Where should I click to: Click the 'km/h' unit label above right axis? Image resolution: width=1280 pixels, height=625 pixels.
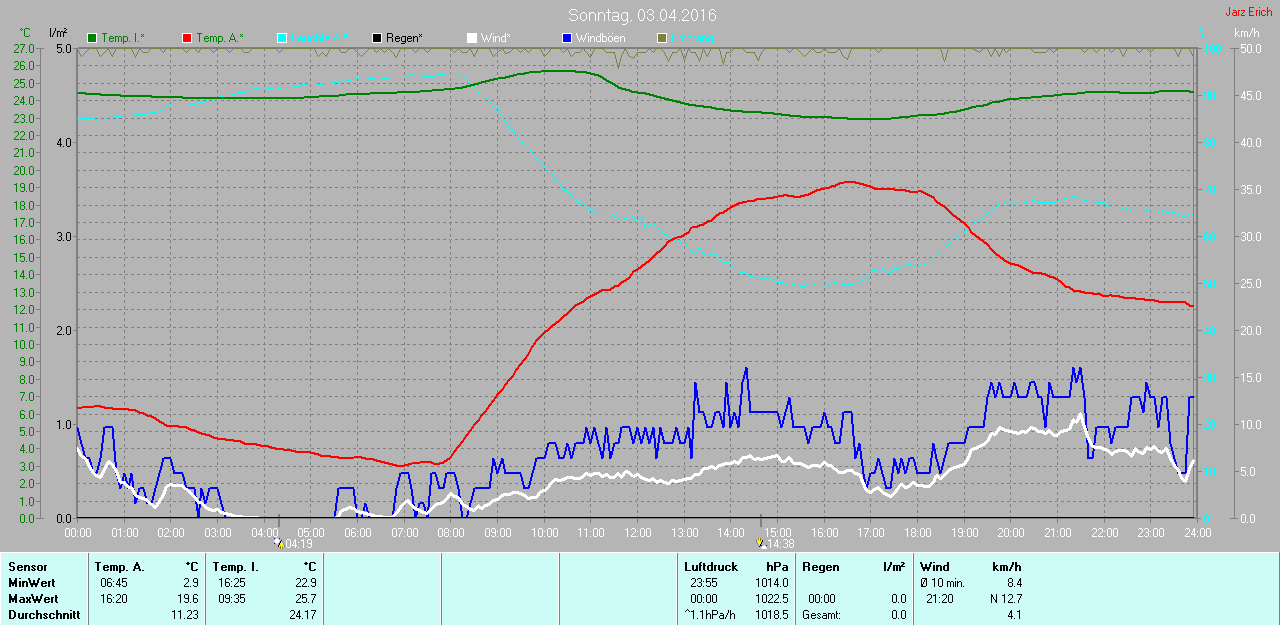click(1247, 33)
